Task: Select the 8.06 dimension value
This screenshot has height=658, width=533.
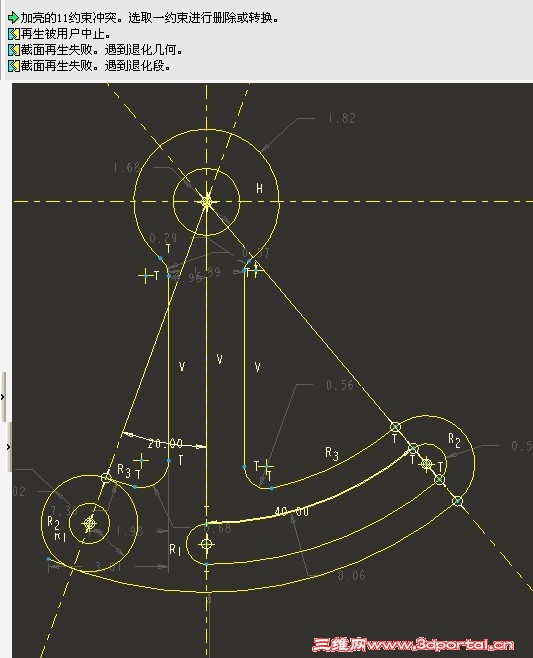Action: [x=352, y=575]
